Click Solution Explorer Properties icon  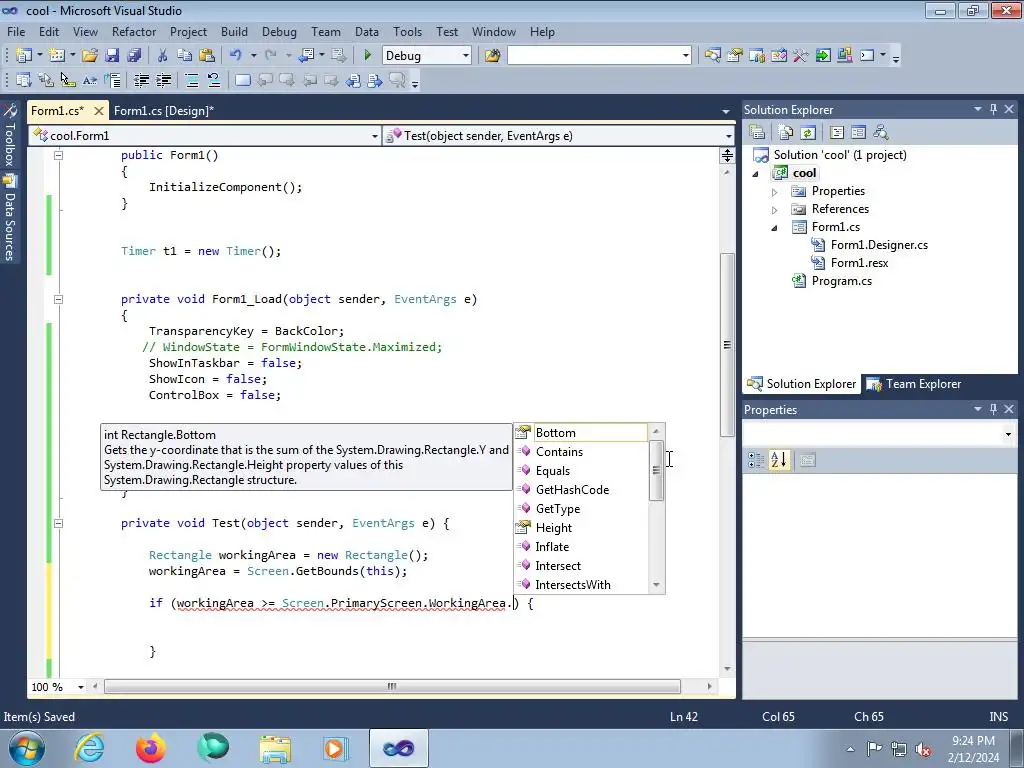coord(758,133)
